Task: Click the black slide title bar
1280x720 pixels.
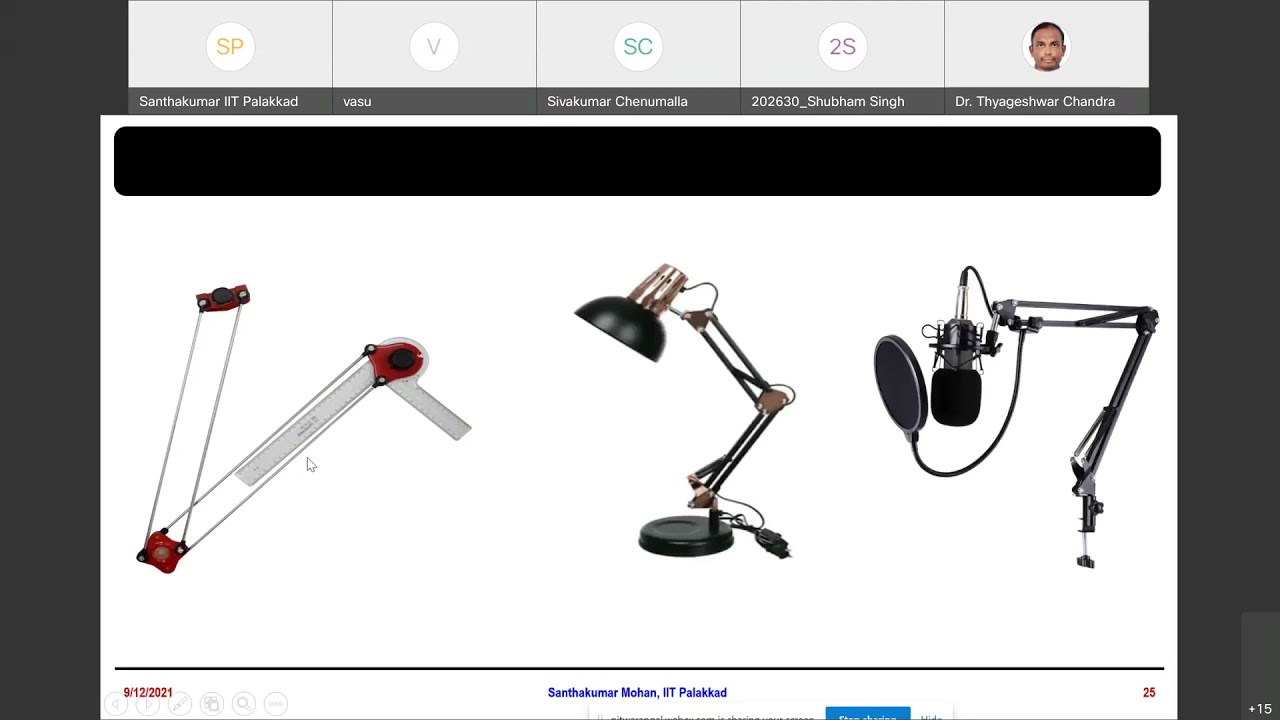Action: (x=637, y=161)
